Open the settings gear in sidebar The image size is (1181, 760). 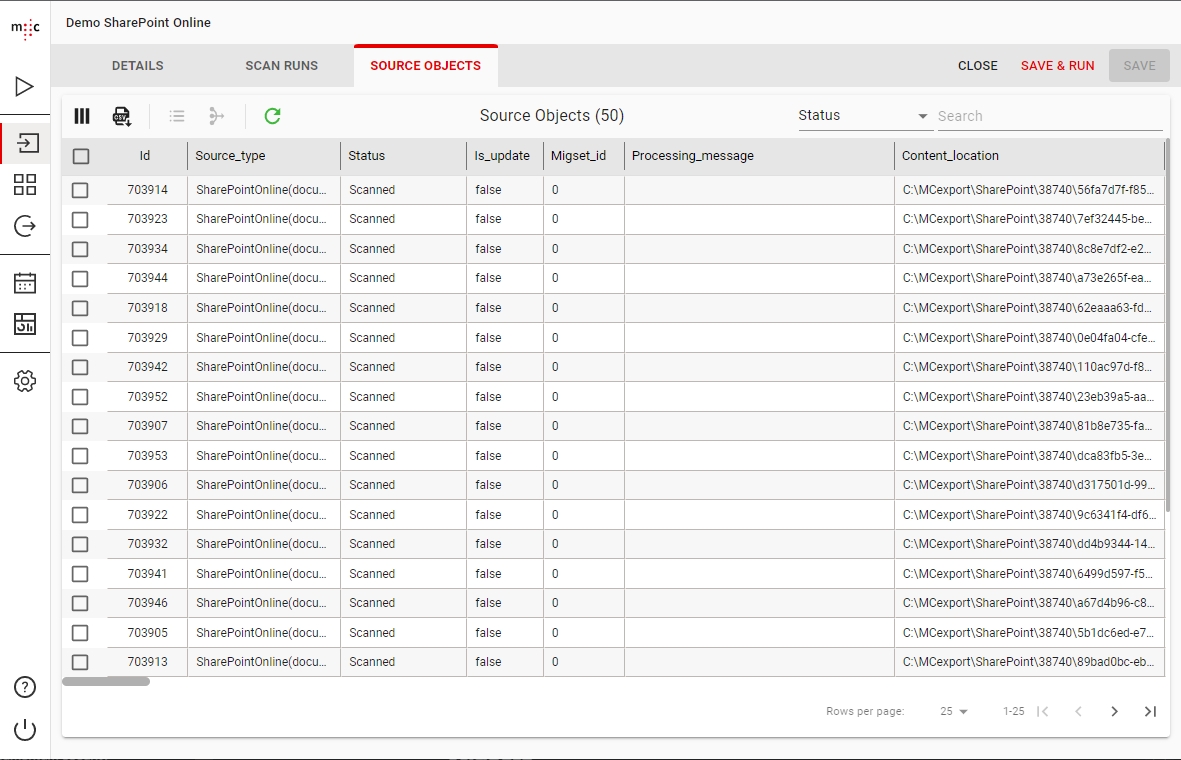[x=25, y=381]
